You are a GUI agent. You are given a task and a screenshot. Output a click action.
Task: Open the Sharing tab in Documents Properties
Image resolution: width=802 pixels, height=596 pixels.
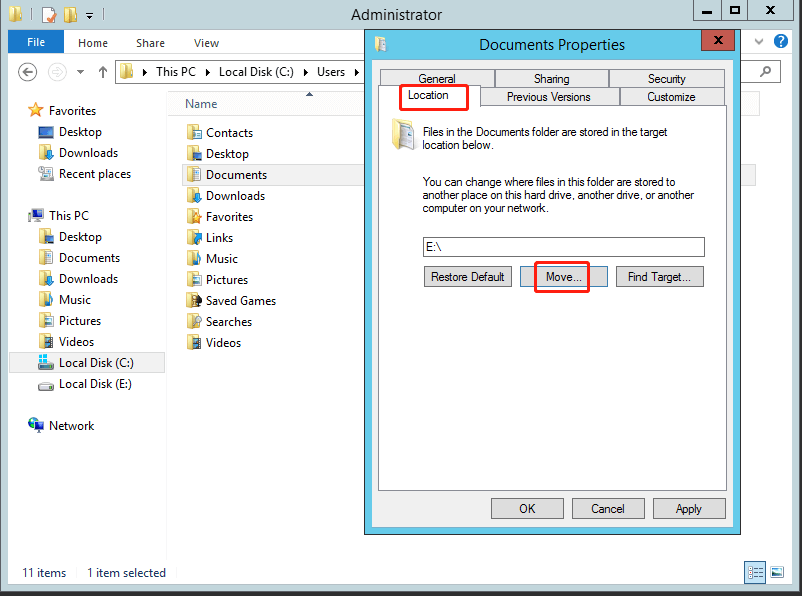pos(551,79)
